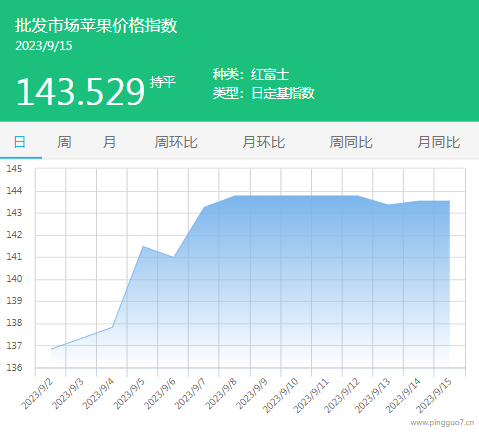This screenshot has height=433, width=479.
Task: Click the 2023/9/2 starting chart point
Action: pos(51,349)
